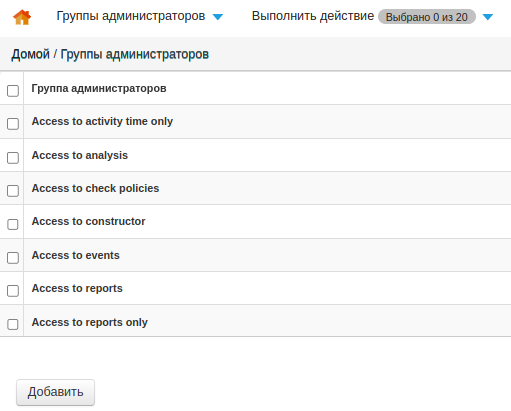Image resolution: width=511 pixels, height=411 pixels.
Task: Open the Access to reports only group
Action: click(x=90, y=322)
